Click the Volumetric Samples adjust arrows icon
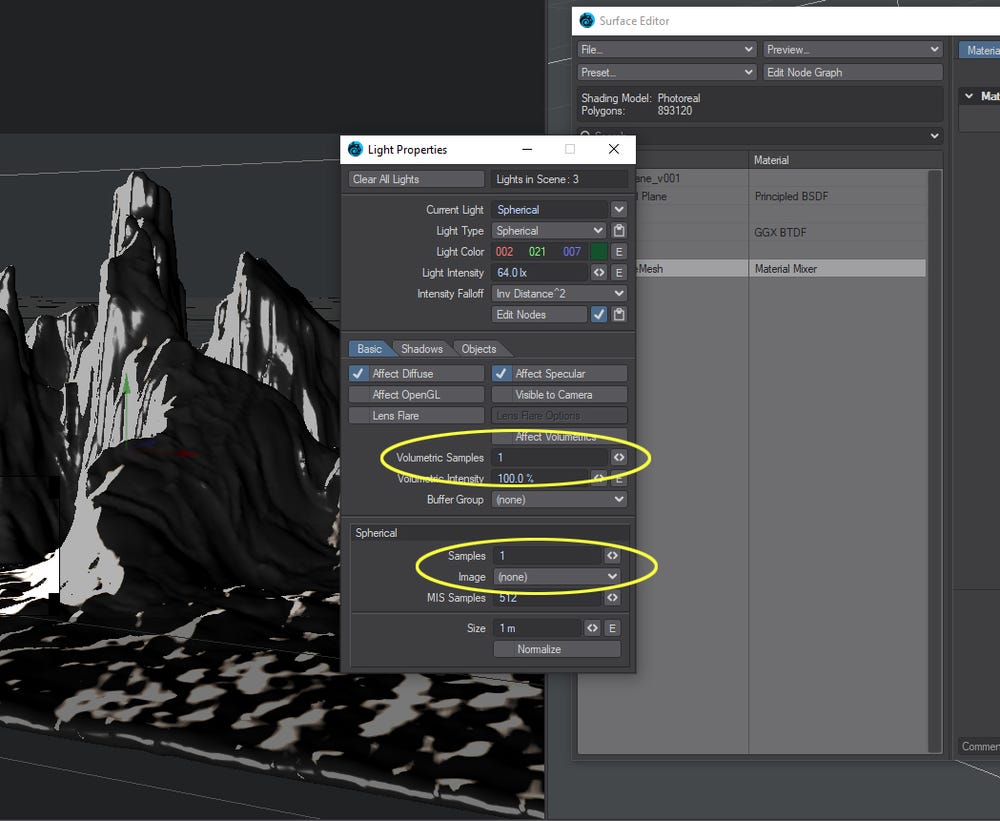The height and width of the screenshot is (821, 1000). [619, 457]
